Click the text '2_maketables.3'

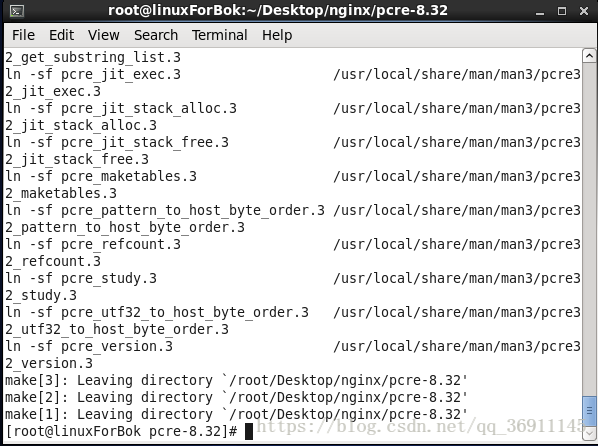[x=61, y=193]
